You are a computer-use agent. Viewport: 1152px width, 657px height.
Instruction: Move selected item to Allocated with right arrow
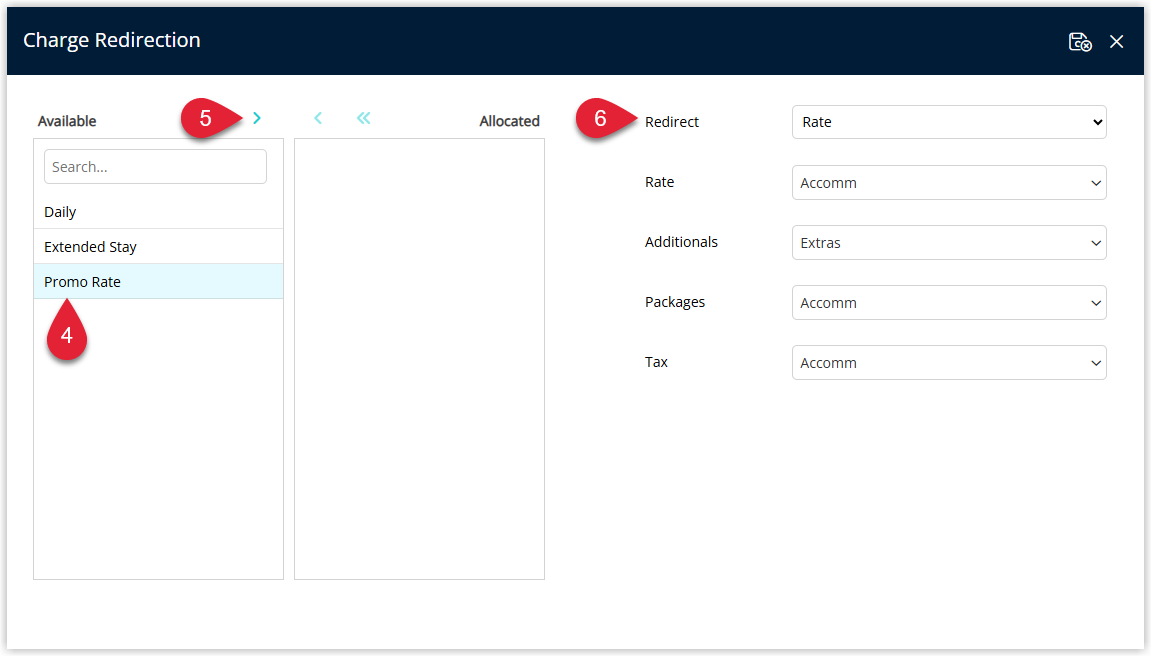click(257, 118)
